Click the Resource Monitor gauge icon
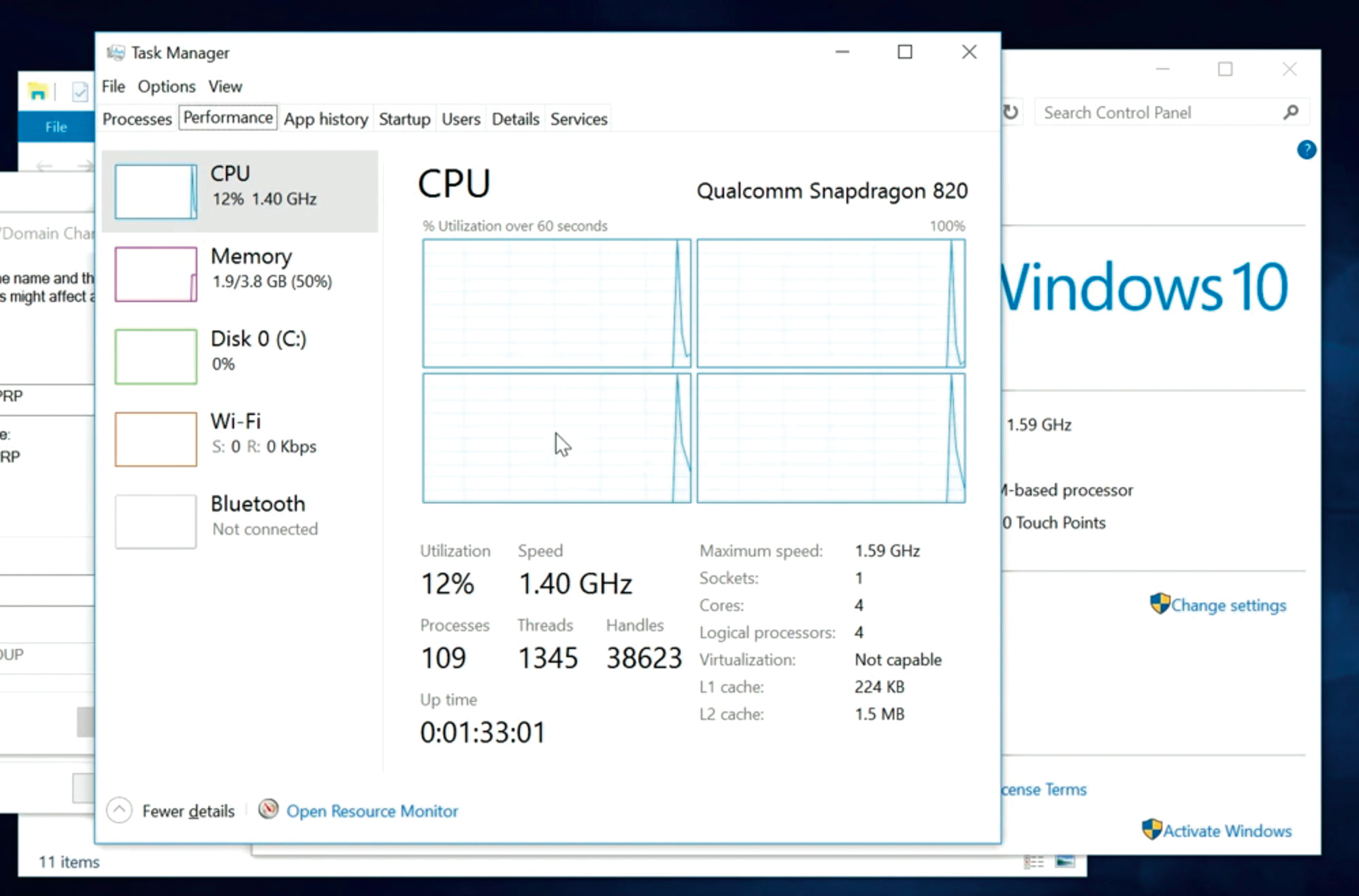 [x=268, y=809]
